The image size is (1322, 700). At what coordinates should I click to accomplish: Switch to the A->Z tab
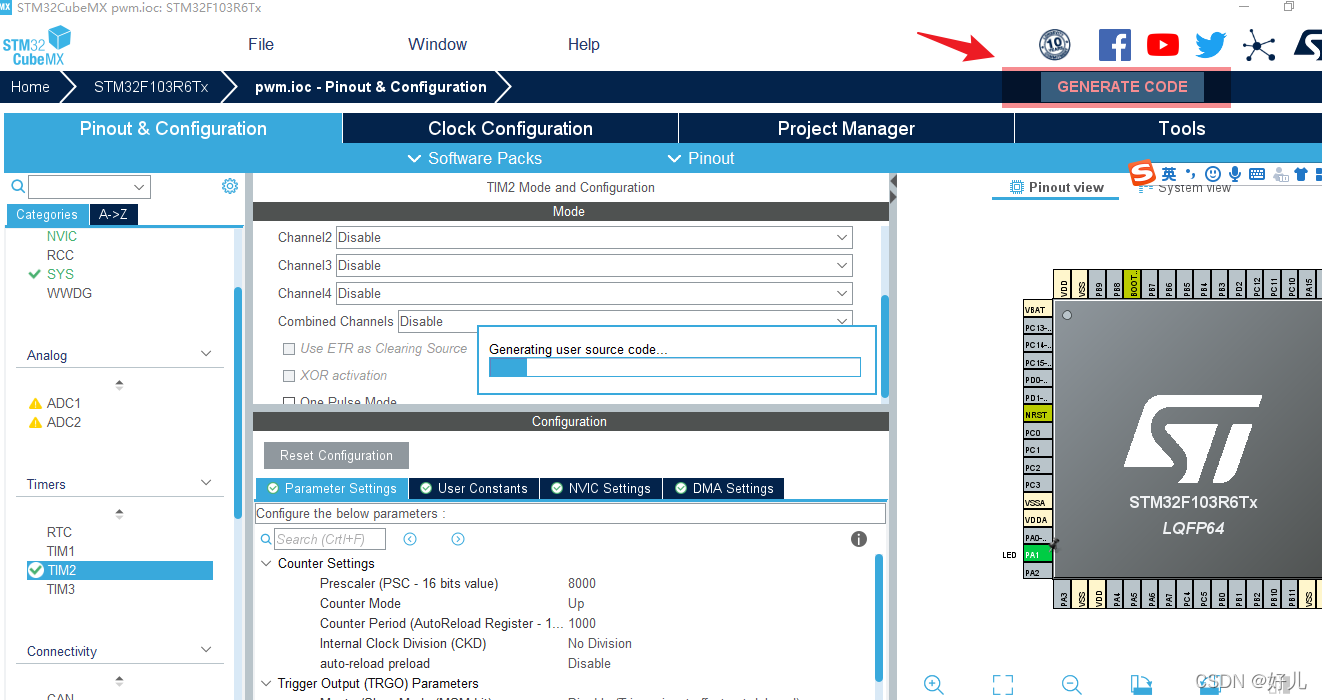pos(113,214)
